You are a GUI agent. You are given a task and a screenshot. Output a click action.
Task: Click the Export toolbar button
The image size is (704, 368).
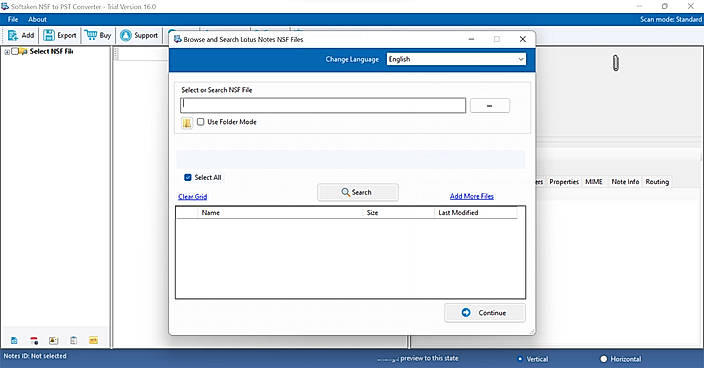pos(60,35)
